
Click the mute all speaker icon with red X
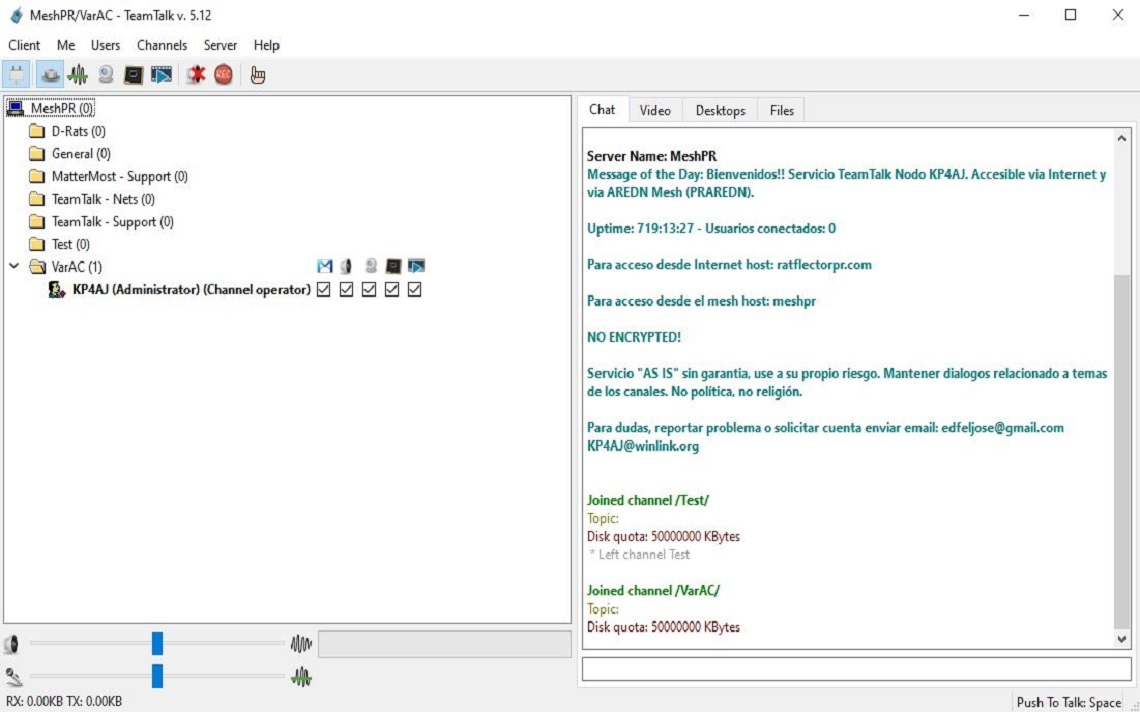(x=196, y=74)
